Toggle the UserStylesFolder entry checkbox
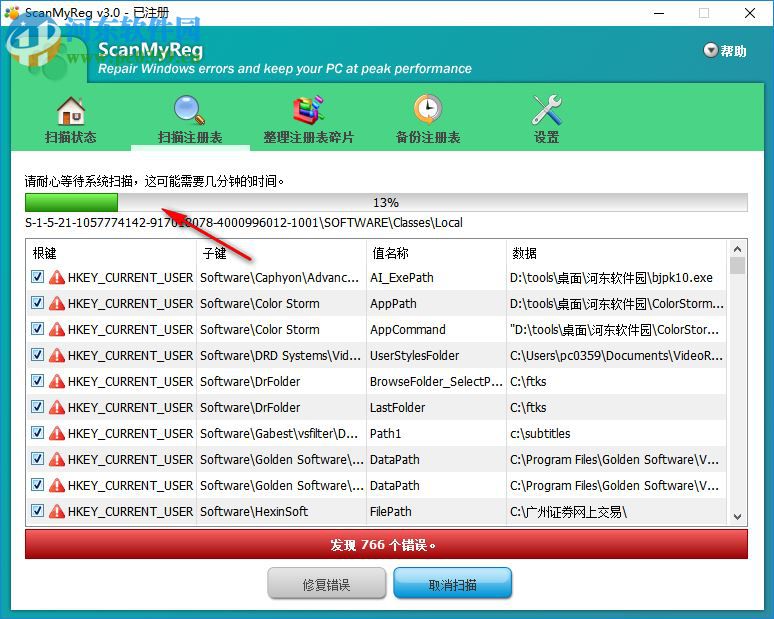 [38, 355]
